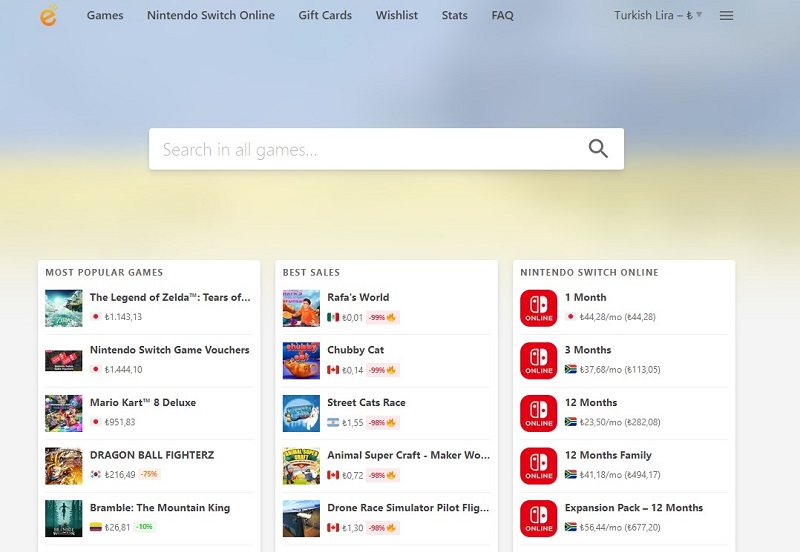Click the 3 Months Switch Online icon

pyautogui.click(x=539, y=361)
